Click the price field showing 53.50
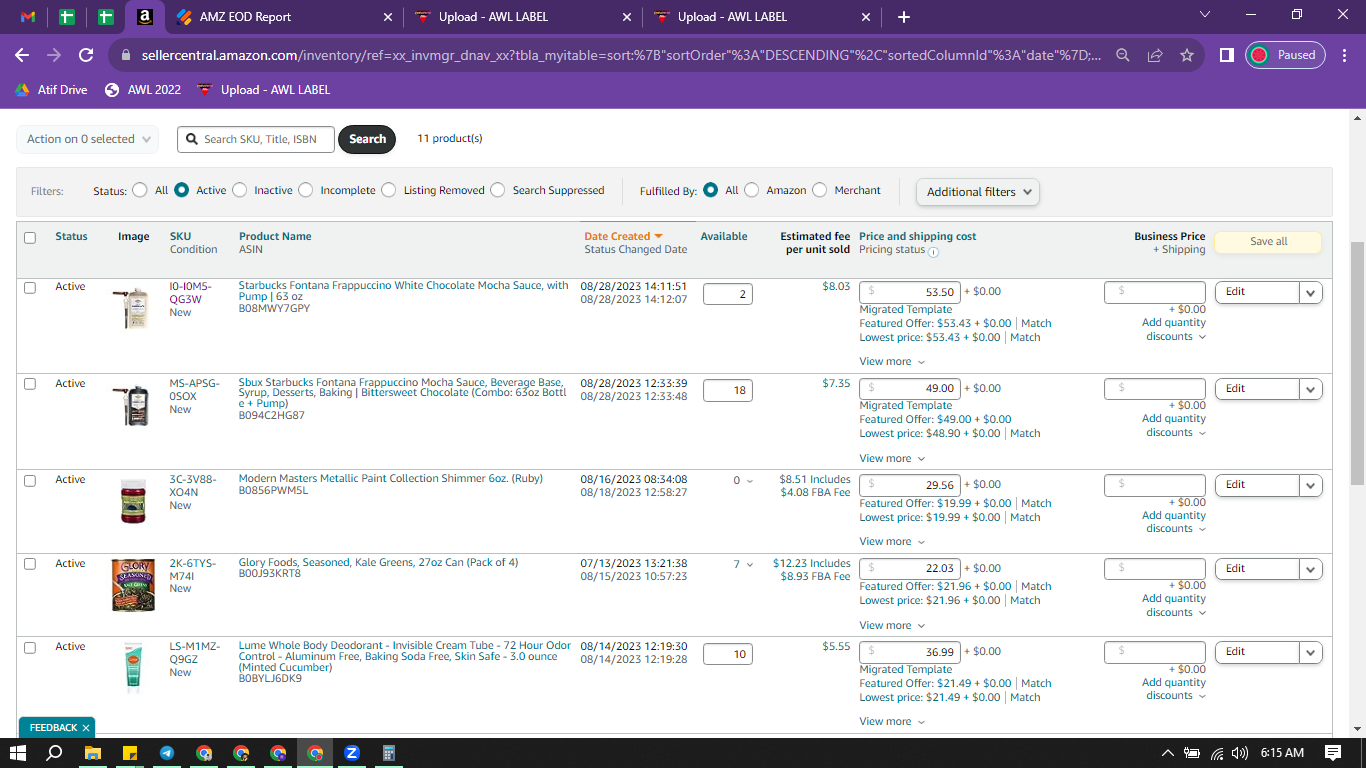Viewport: 1366px width, 768px height. point(911,292)
